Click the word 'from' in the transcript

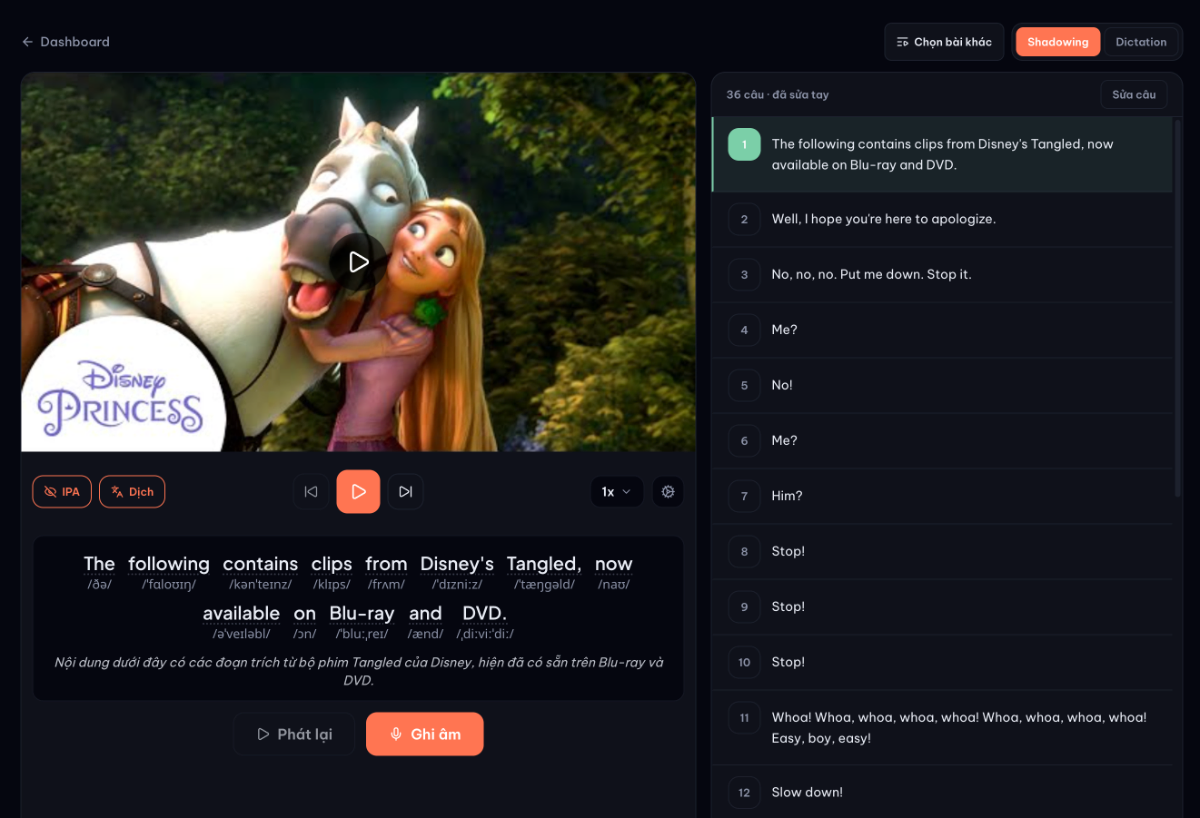point(386,564)
